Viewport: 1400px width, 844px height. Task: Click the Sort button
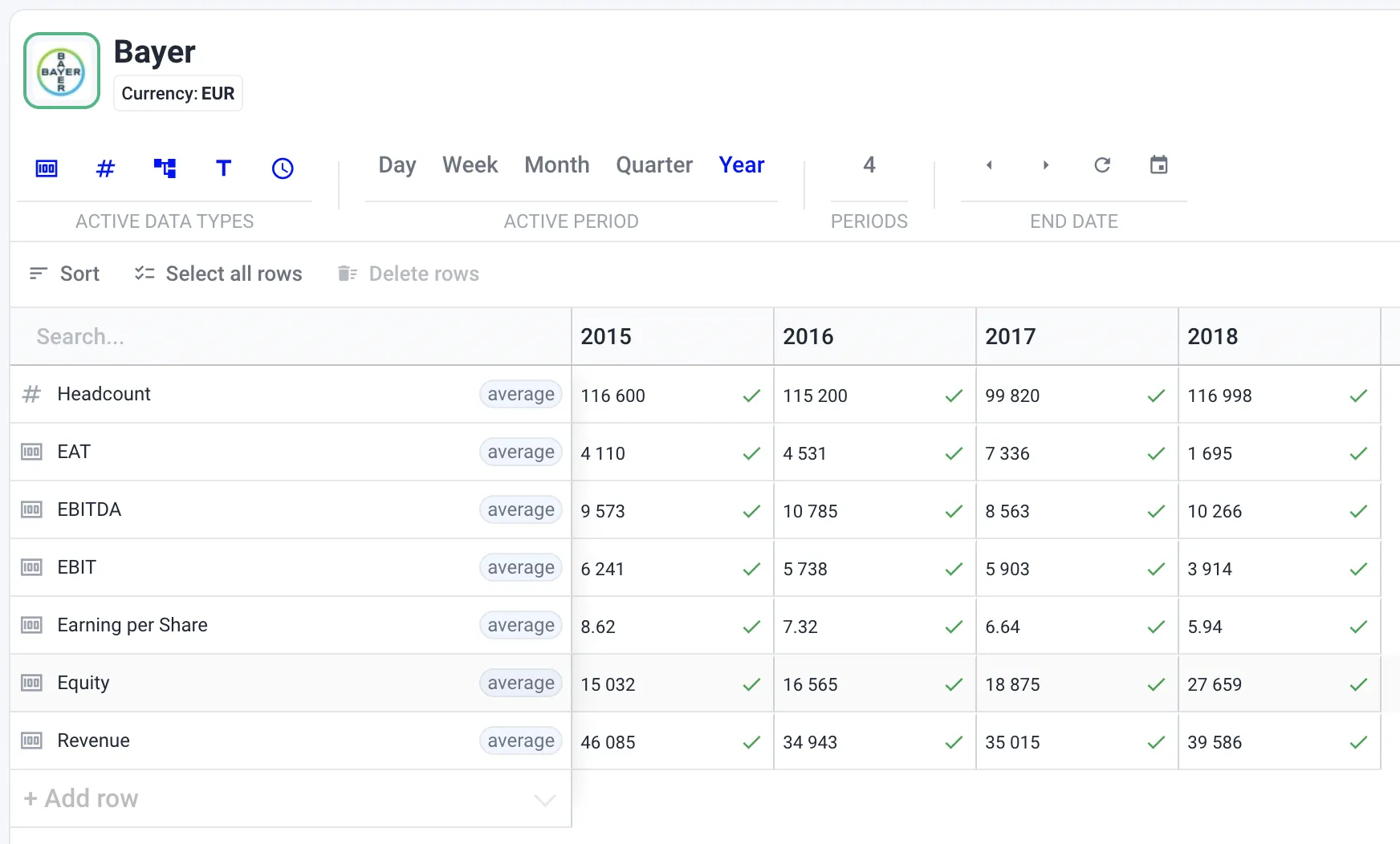[64, 274]
